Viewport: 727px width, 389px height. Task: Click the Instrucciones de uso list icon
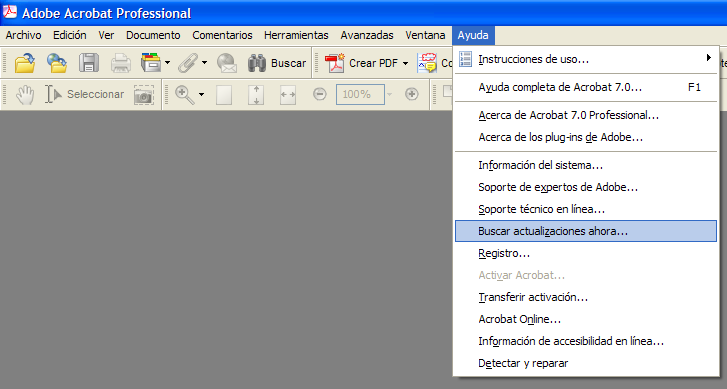(x=465, y=59)
